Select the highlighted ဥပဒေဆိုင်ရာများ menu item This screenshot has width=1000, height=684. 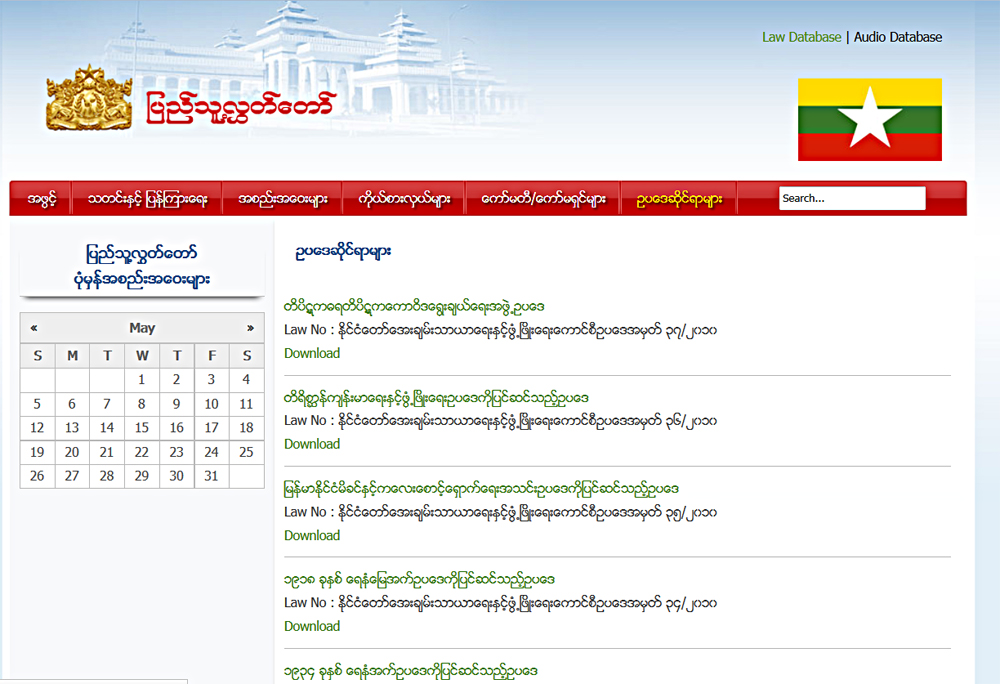coord(679,199)
